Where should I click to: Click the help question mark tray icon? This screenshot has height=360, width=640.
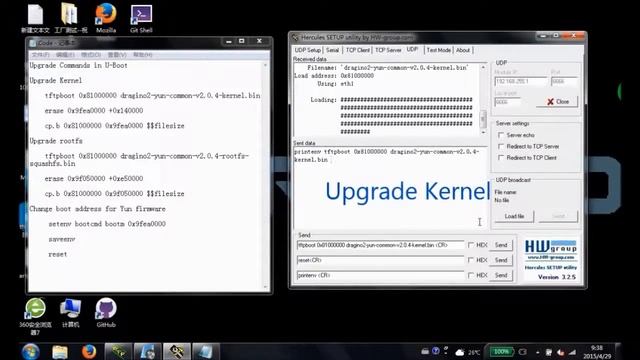(x=436, y=351)
